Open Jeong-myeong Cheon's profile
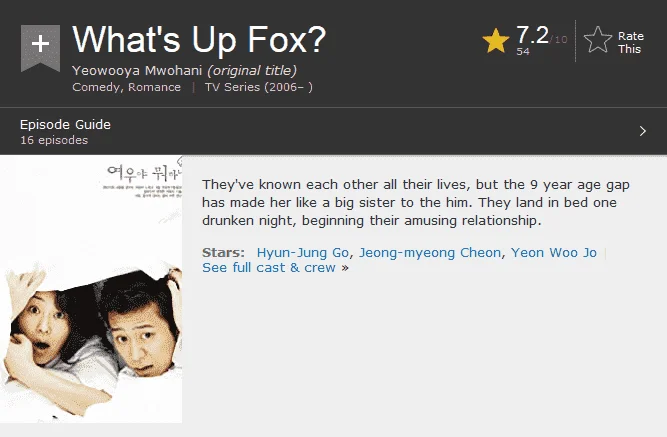This screenshot has width=667, height=437. pyautogui.click(x=430, y=253)
